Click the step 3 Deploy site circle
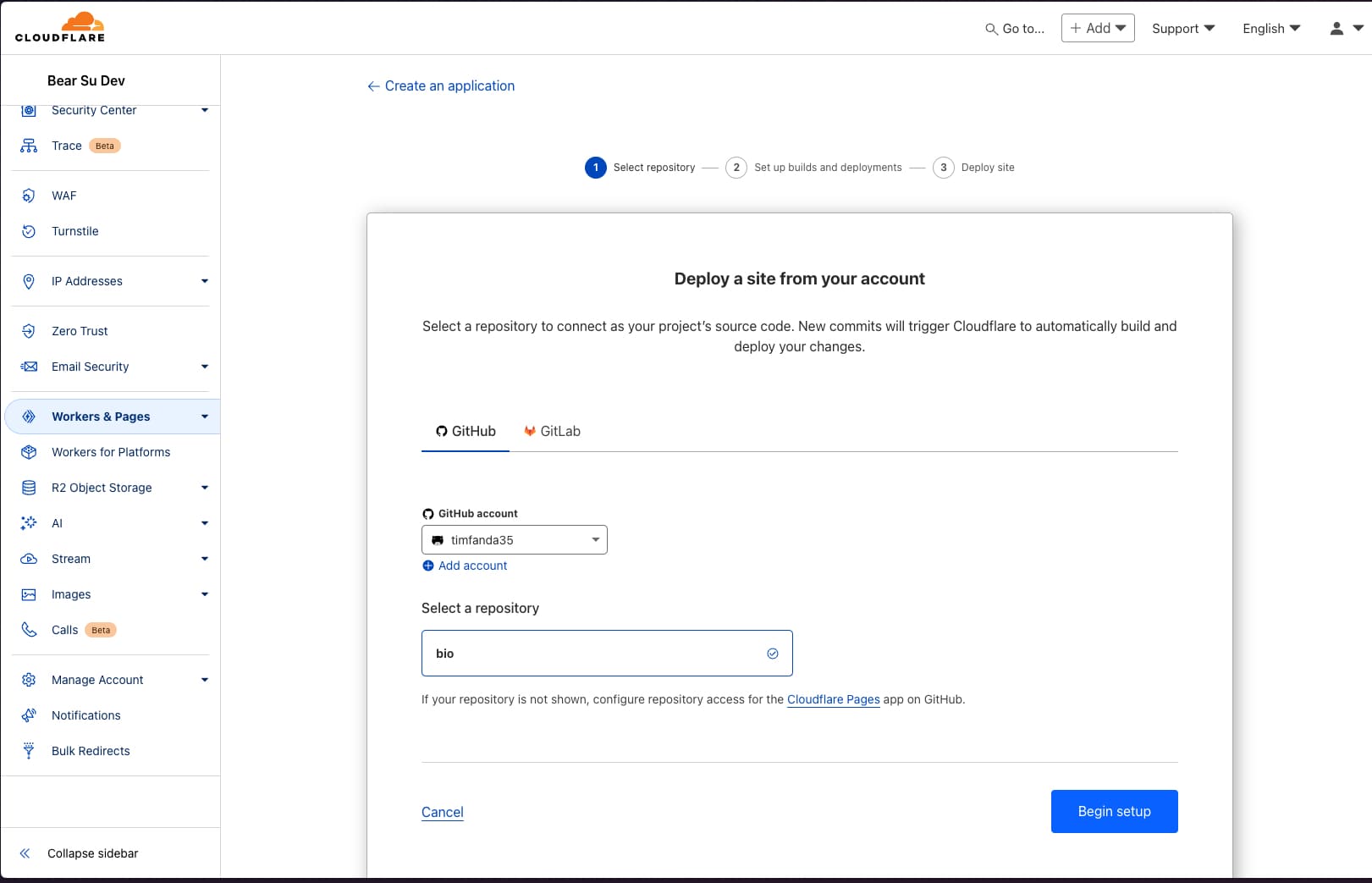This screenshot has width=1372, height=883. point(944,168)
